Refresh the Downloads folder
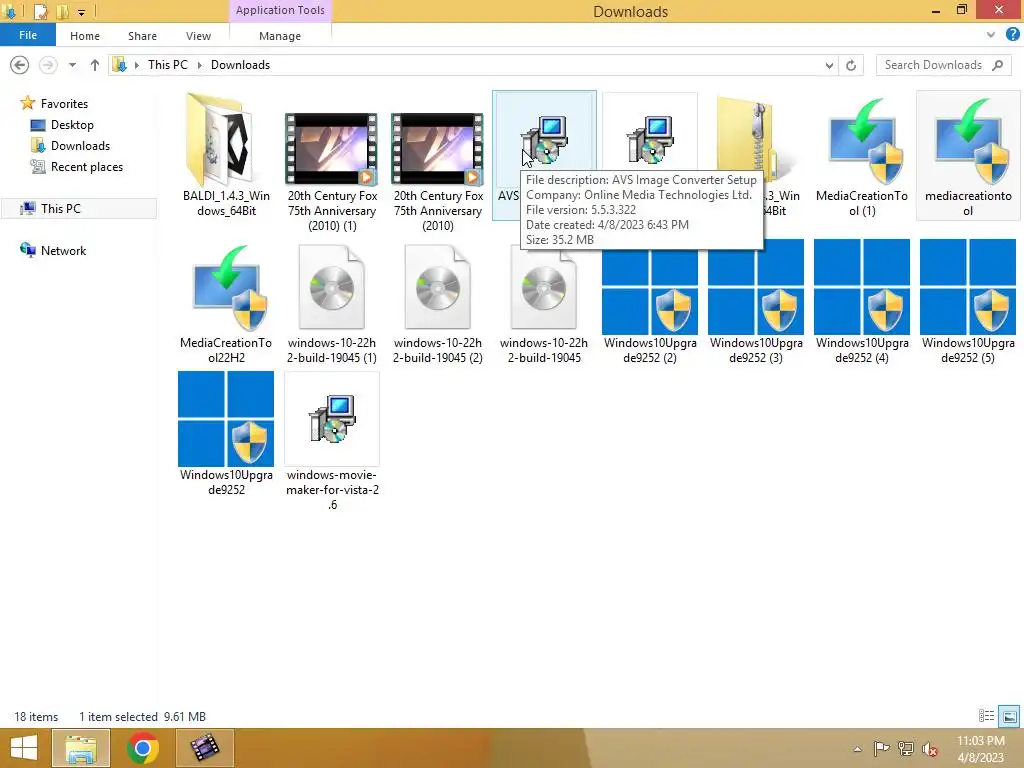Image resolution: width=1024 pixels, height=768 pixels. coord(851,65)
